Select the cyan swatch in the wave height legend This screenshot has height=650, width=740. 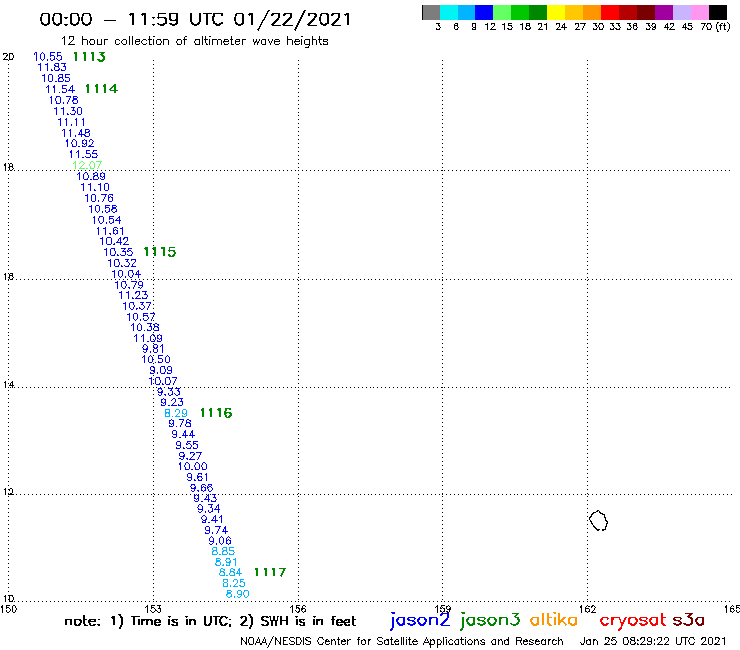point(449,12)
